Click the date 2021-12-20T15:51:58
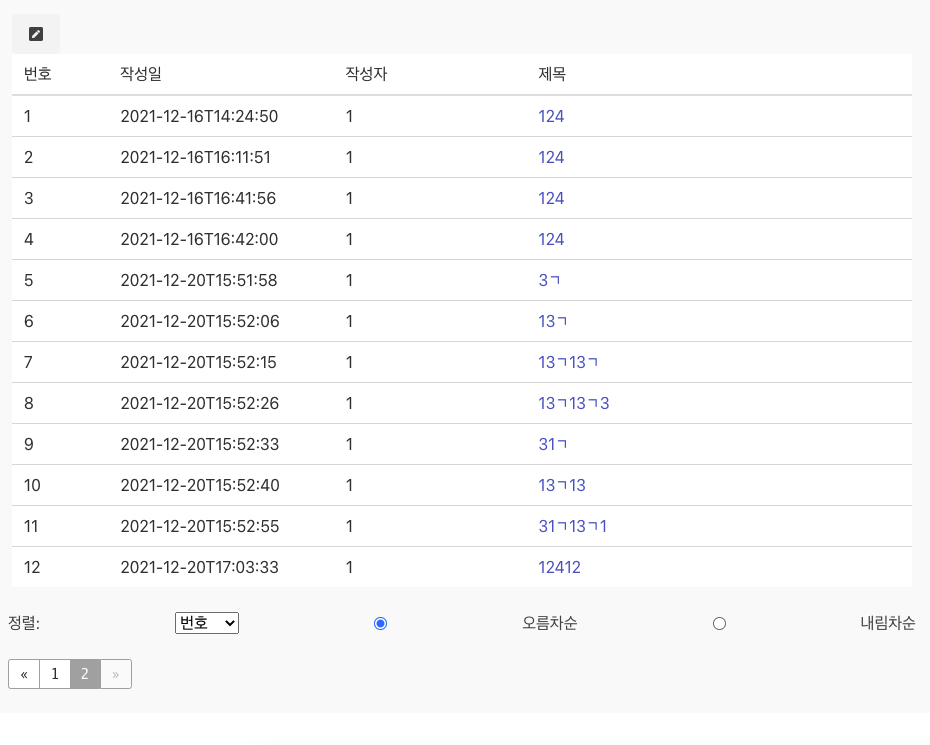The height and width of the screenshot is (745, 930). 199,280
